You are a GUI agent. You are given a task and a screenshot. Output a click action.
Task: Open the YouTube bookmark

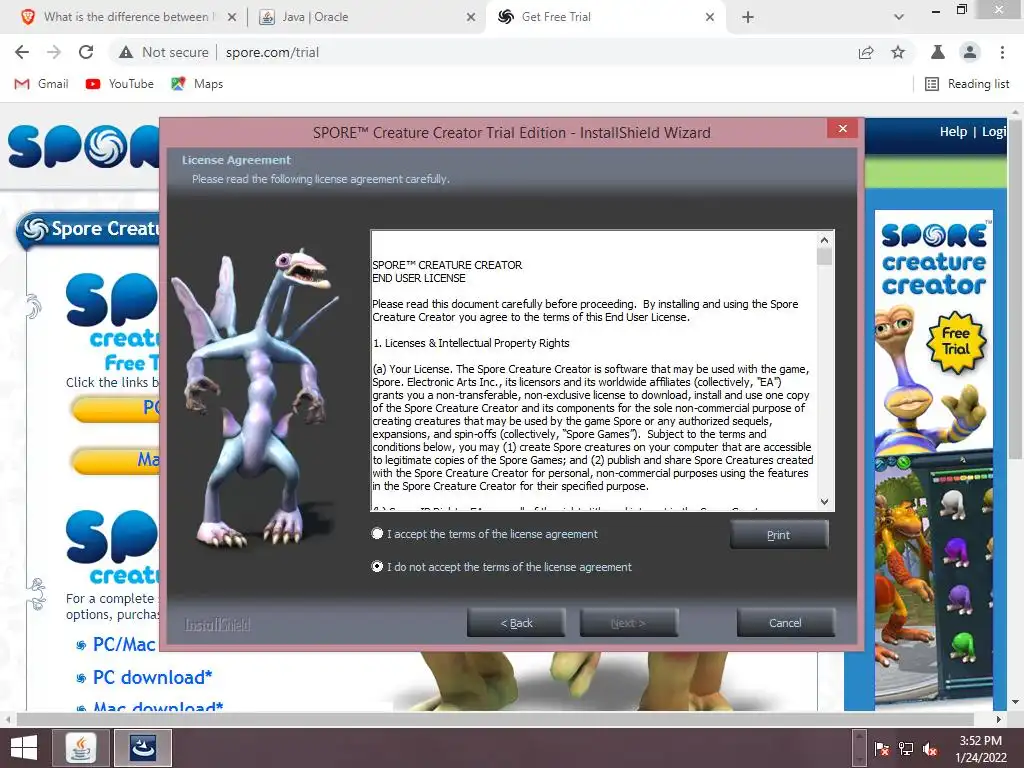pyautogui.click(x=120, y=84)
